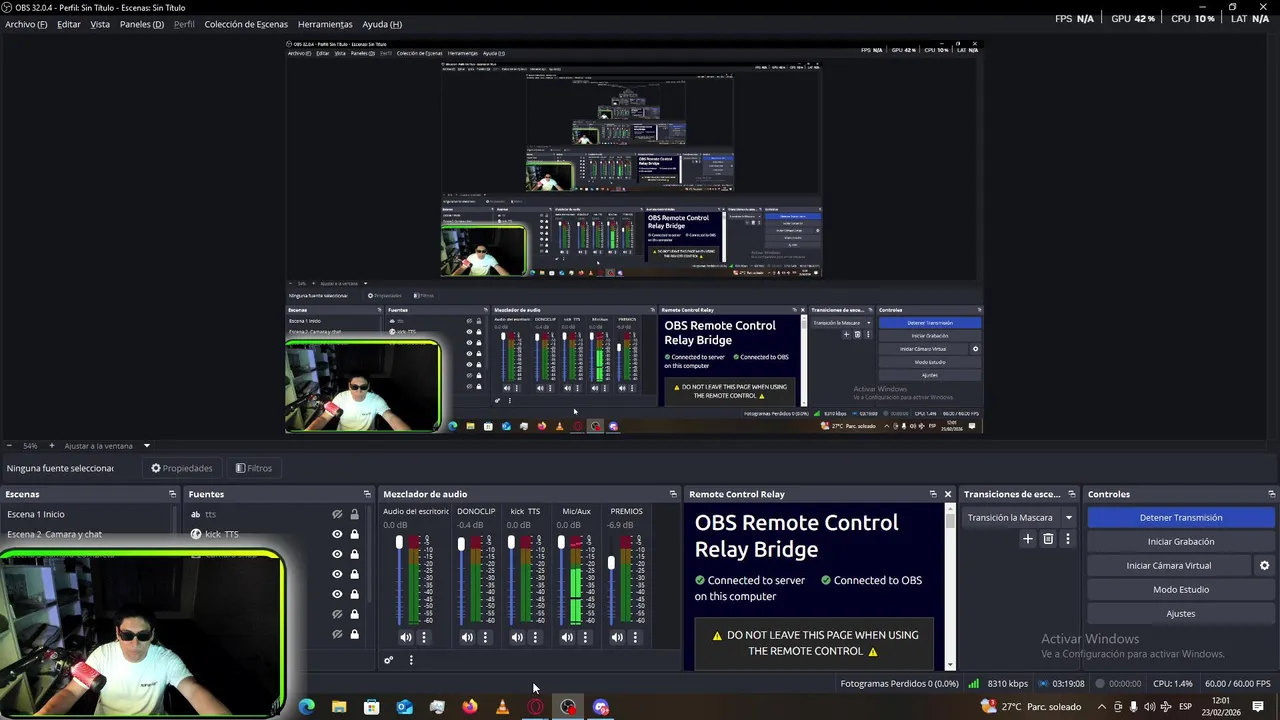
Task: Open advanced audio properties gear in mixer
Action: coord(389,660)
